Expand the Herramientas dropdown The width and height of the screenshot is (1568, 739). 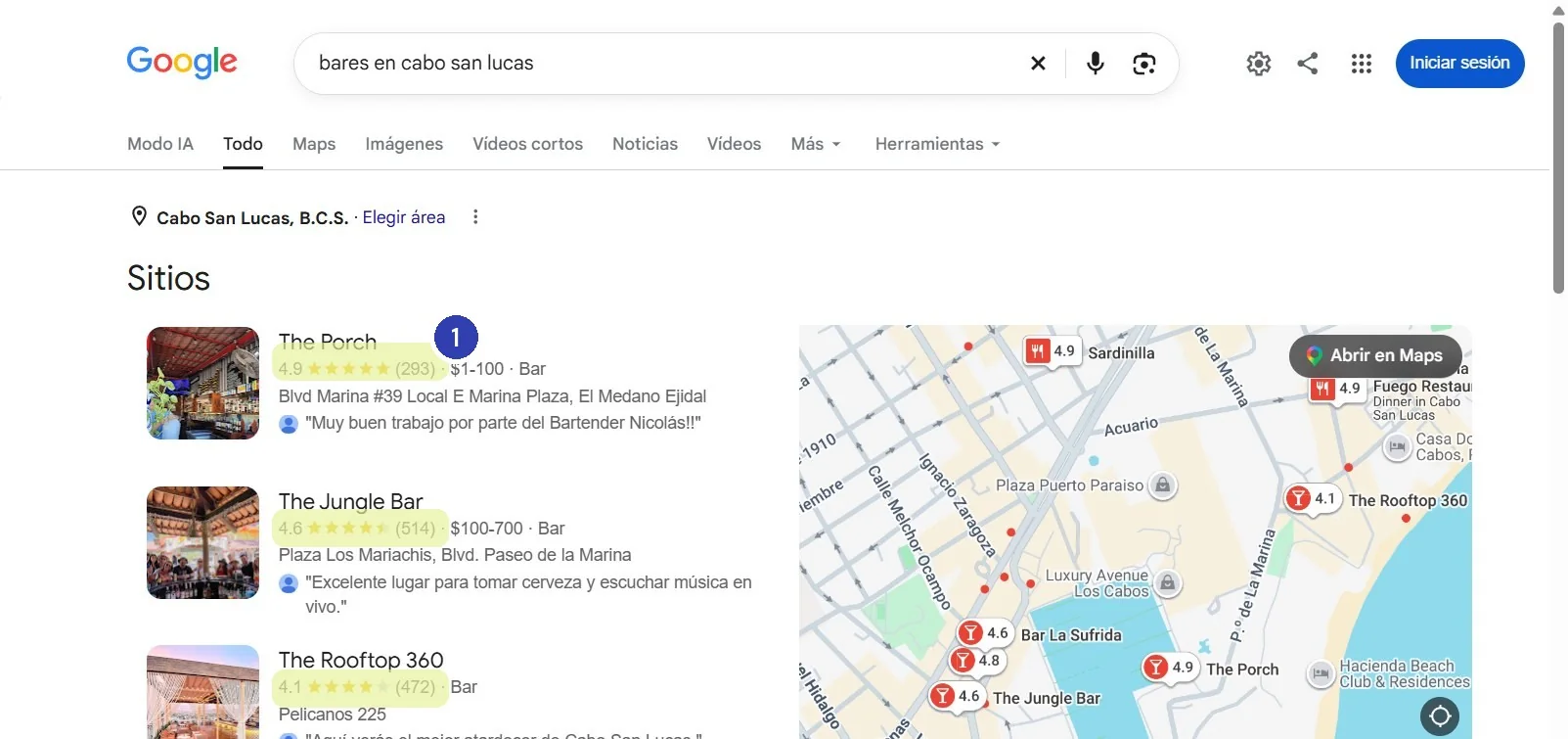937,144
